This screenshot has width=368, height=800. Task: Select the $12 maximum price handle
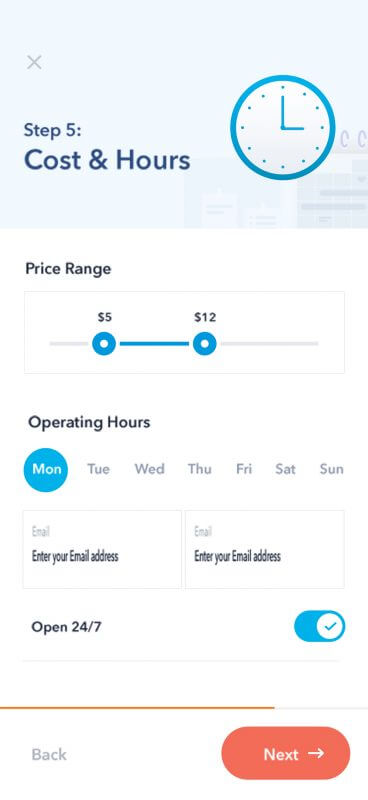(205, 344)
